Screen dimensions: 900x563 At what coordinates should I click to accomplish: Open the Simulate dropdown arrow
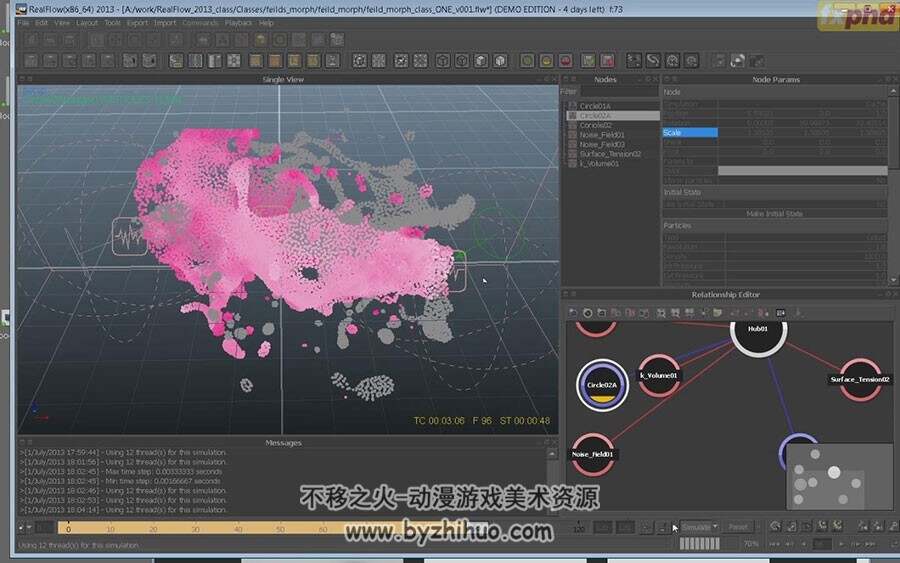(x=715, y=527)
